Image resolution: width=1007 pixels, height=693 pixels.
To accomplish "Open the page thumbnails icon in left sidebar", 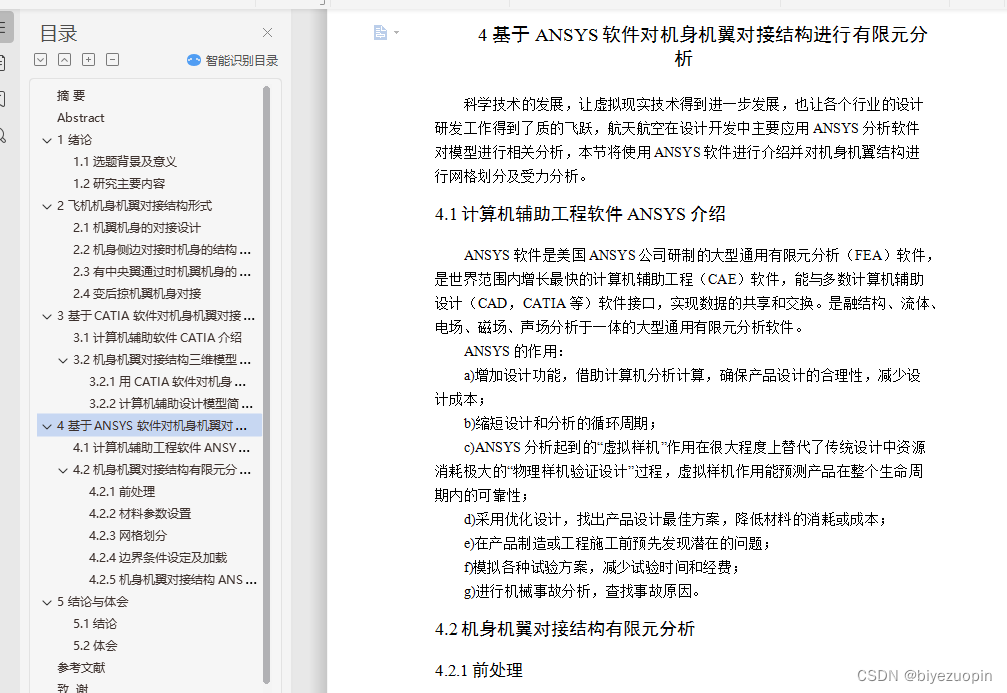I will (3, 63).
